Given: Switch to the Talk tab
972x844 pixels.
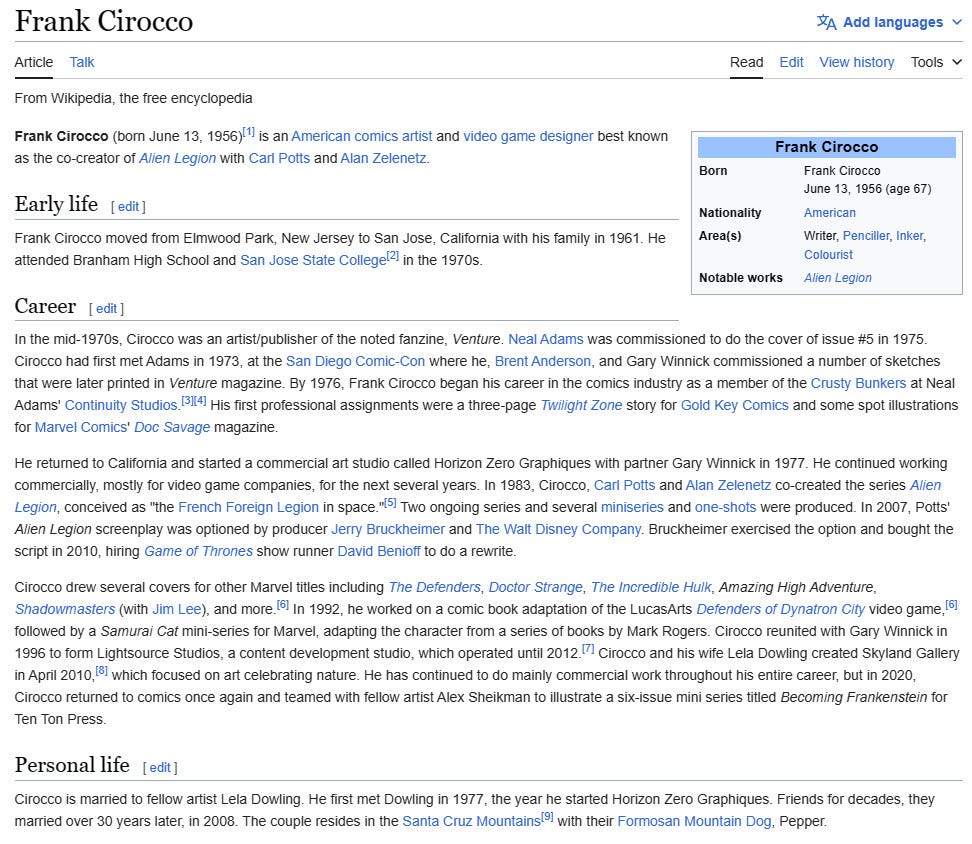Looking at the screenshot, I should tap(82, 62).
